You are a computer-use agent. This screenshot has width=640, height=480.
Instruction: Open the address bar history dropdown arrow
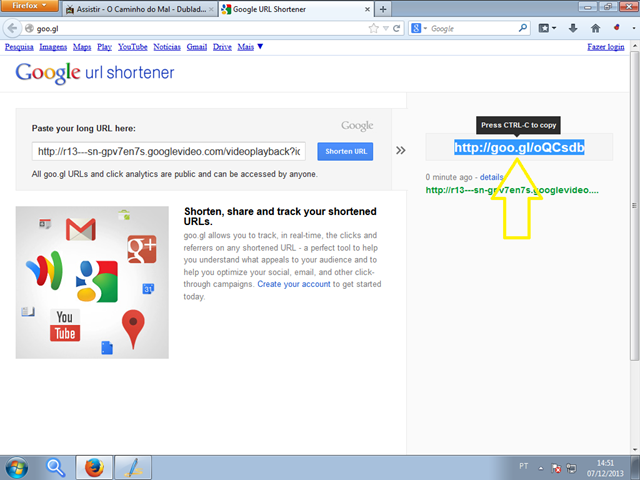point(385,29)
